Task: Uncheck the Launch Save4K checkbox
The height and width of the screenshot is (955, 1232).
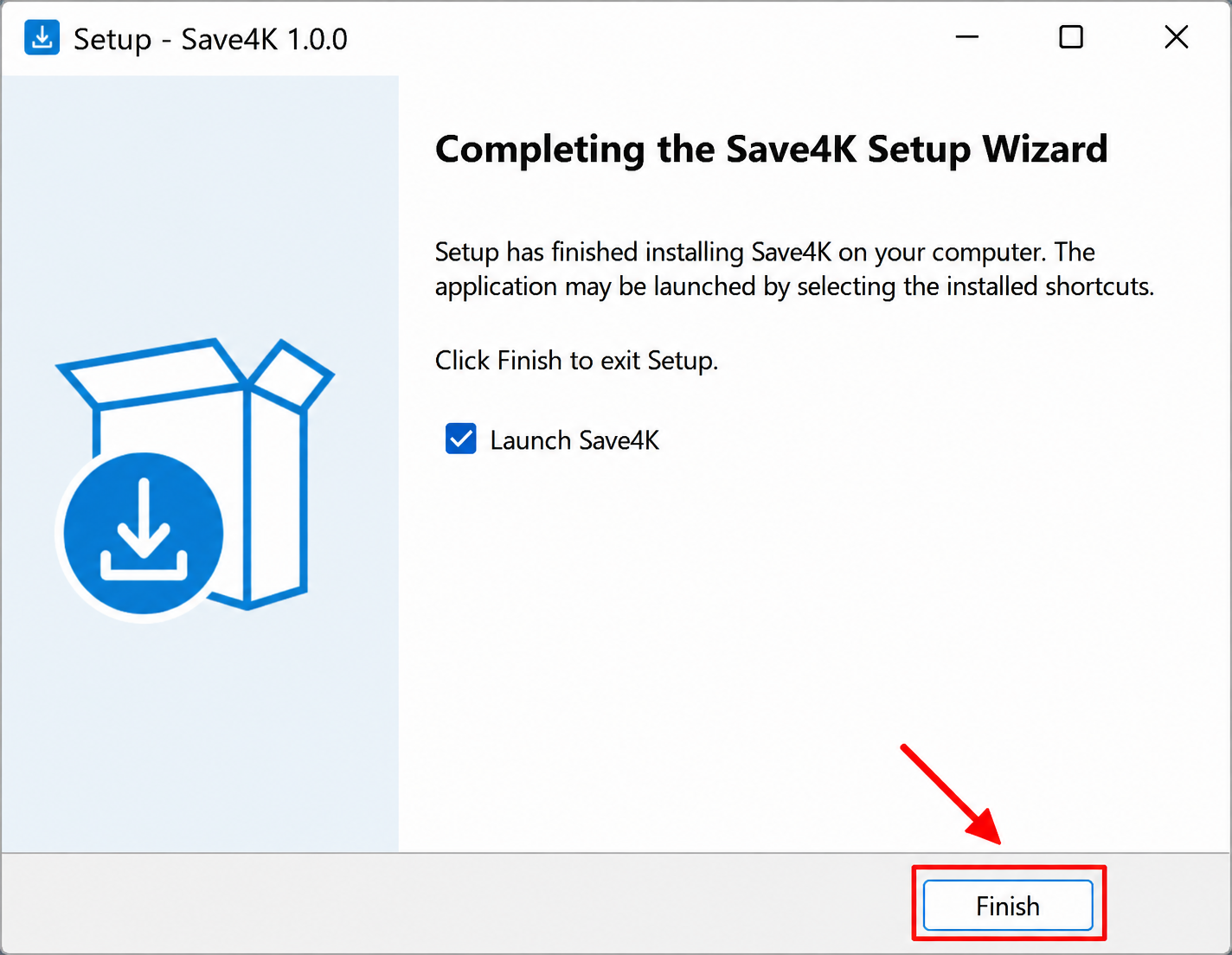Action: pyautogui.click(x=460, y=439)
